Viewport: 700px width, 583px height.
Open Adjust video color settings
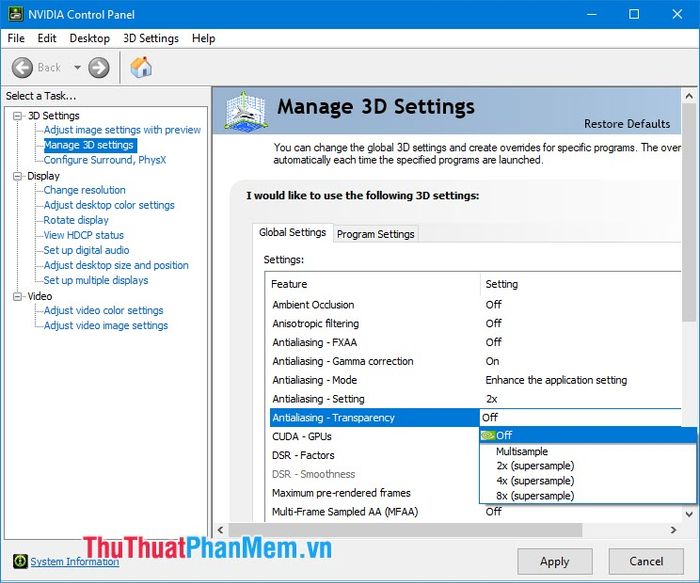103,310
